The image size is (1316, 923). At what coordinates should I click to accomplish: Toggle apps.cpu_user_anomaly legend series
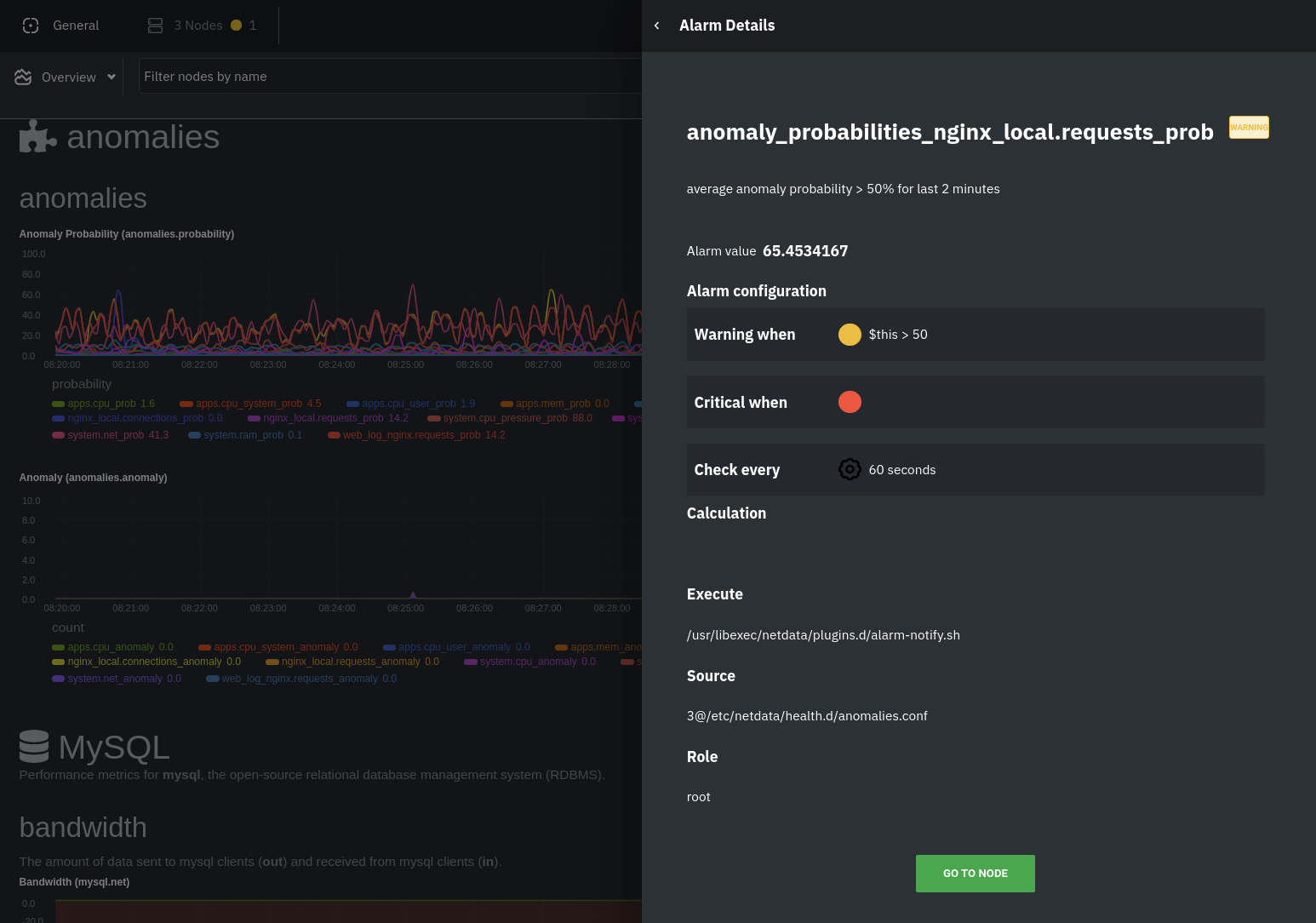tap(456, 647)
